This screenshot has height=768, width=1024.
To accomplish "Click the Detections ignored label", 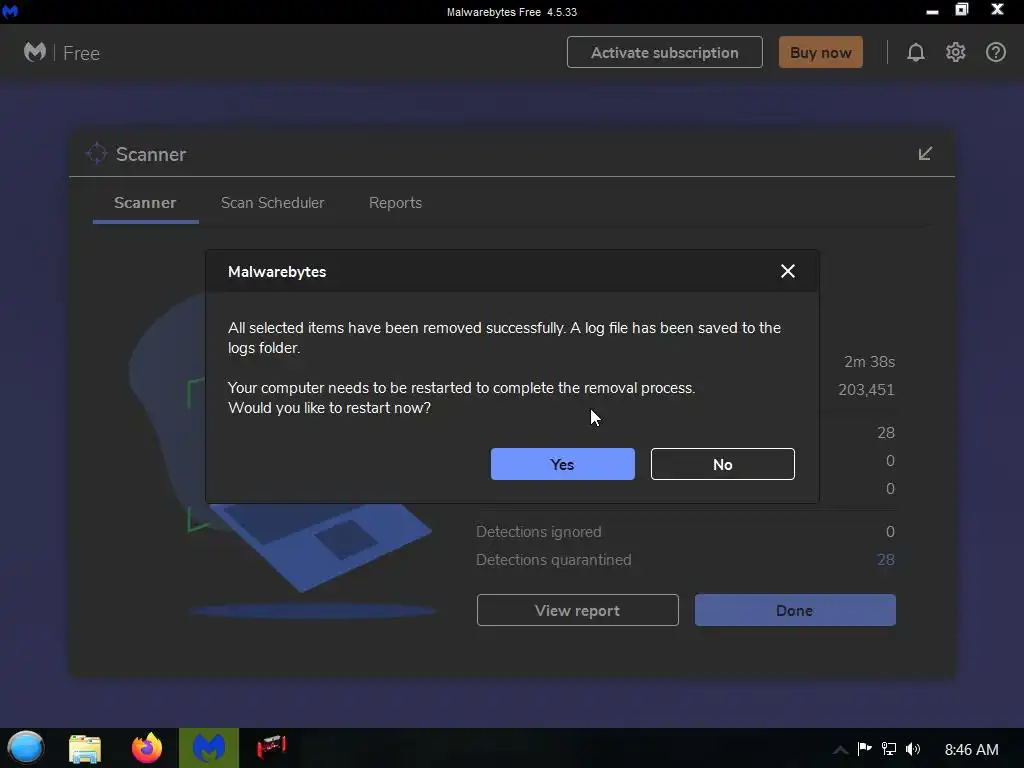I will [539, 532].
